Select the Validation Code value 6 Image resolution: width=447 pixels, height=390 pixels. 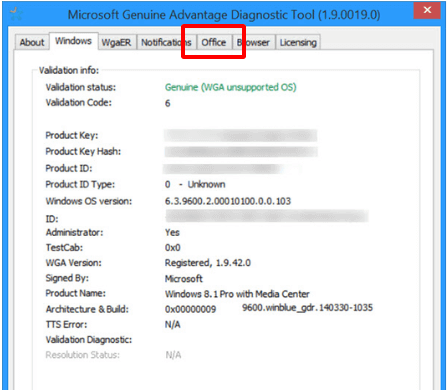coord(168,103)
